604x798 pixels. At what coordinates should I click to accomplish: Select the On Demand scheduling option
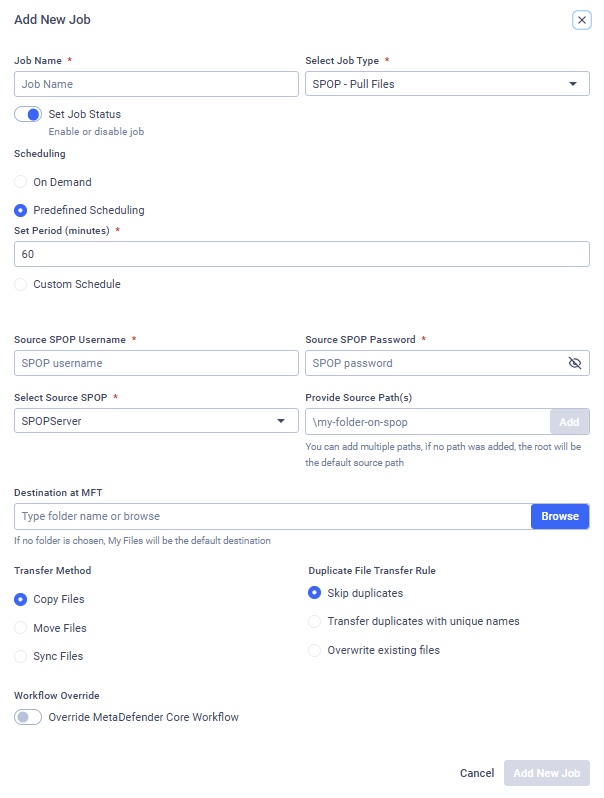pos(21,182)
